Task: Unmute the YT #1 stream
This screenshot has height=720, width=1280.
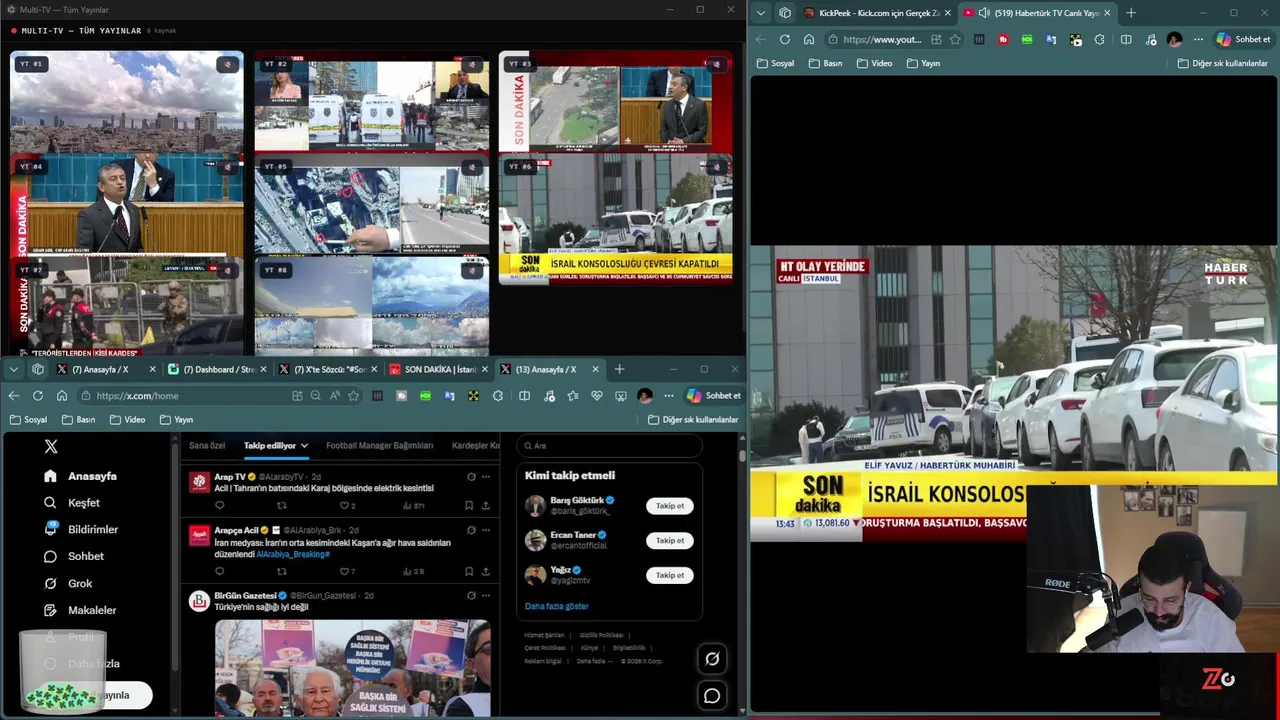Action: pyautogui.click(x=227, y=64)
